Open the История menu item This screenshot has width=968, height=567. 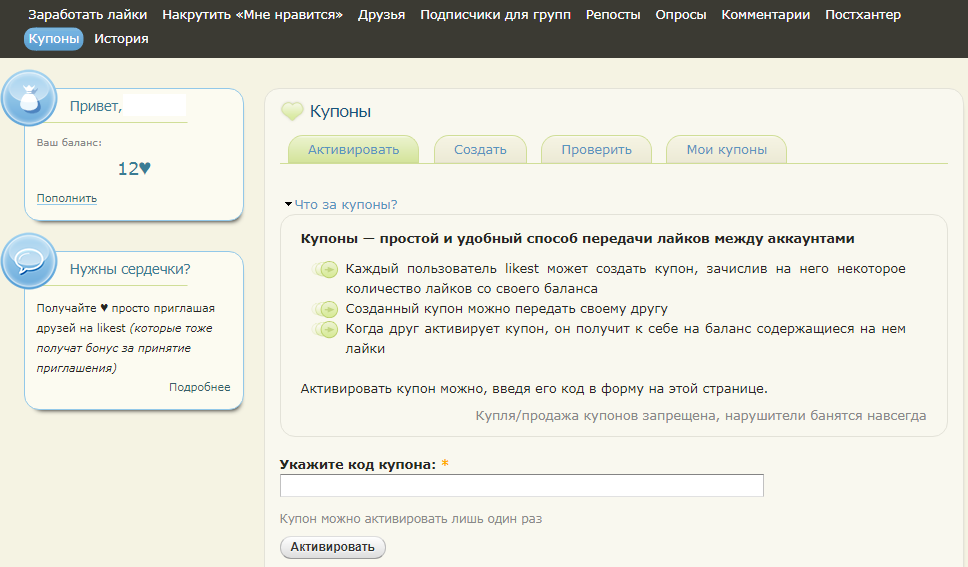tap(121, 39)
